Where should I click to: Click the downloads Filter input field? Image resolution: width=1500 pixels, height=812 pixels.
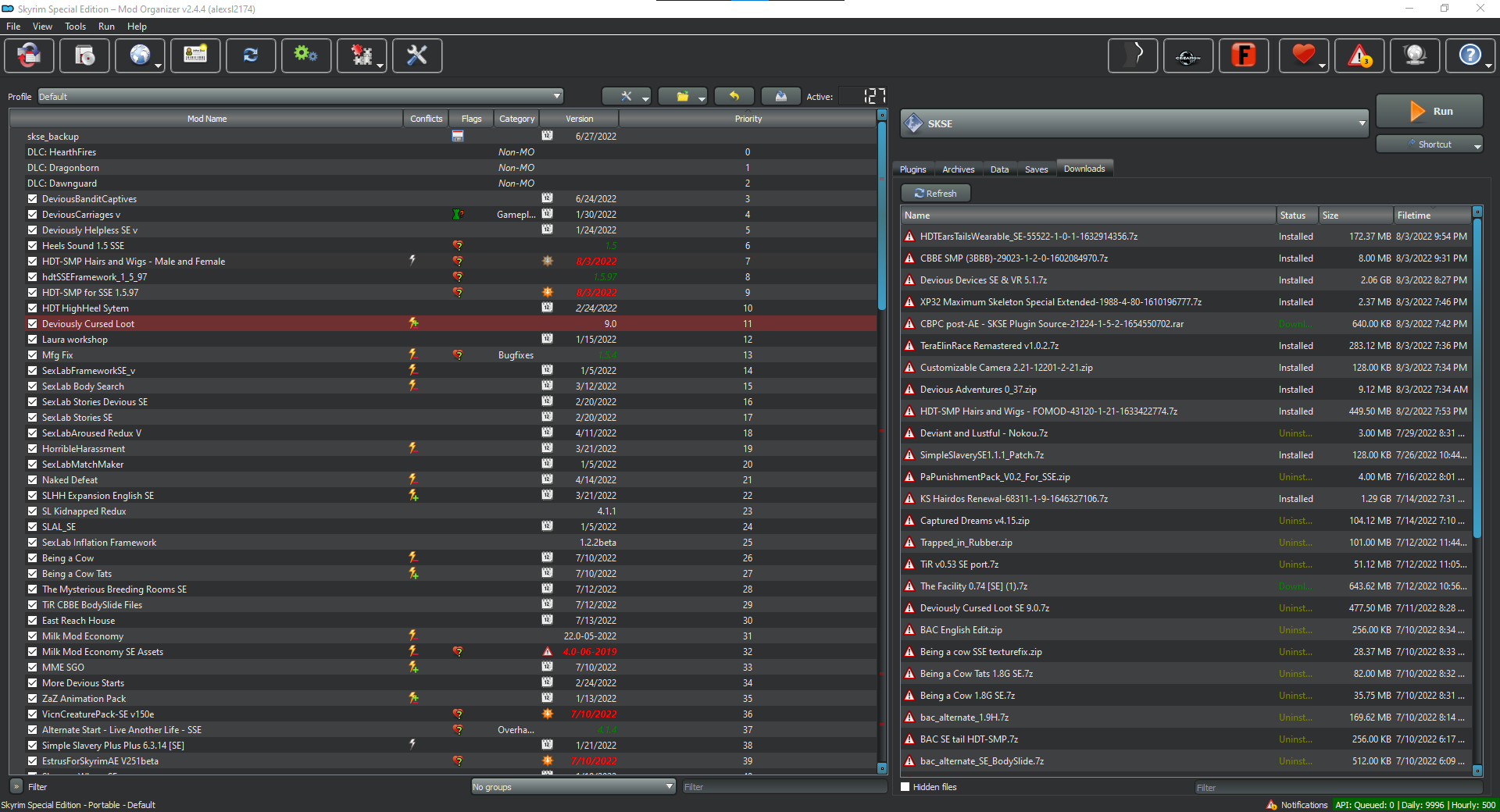tap(1337, 788)
